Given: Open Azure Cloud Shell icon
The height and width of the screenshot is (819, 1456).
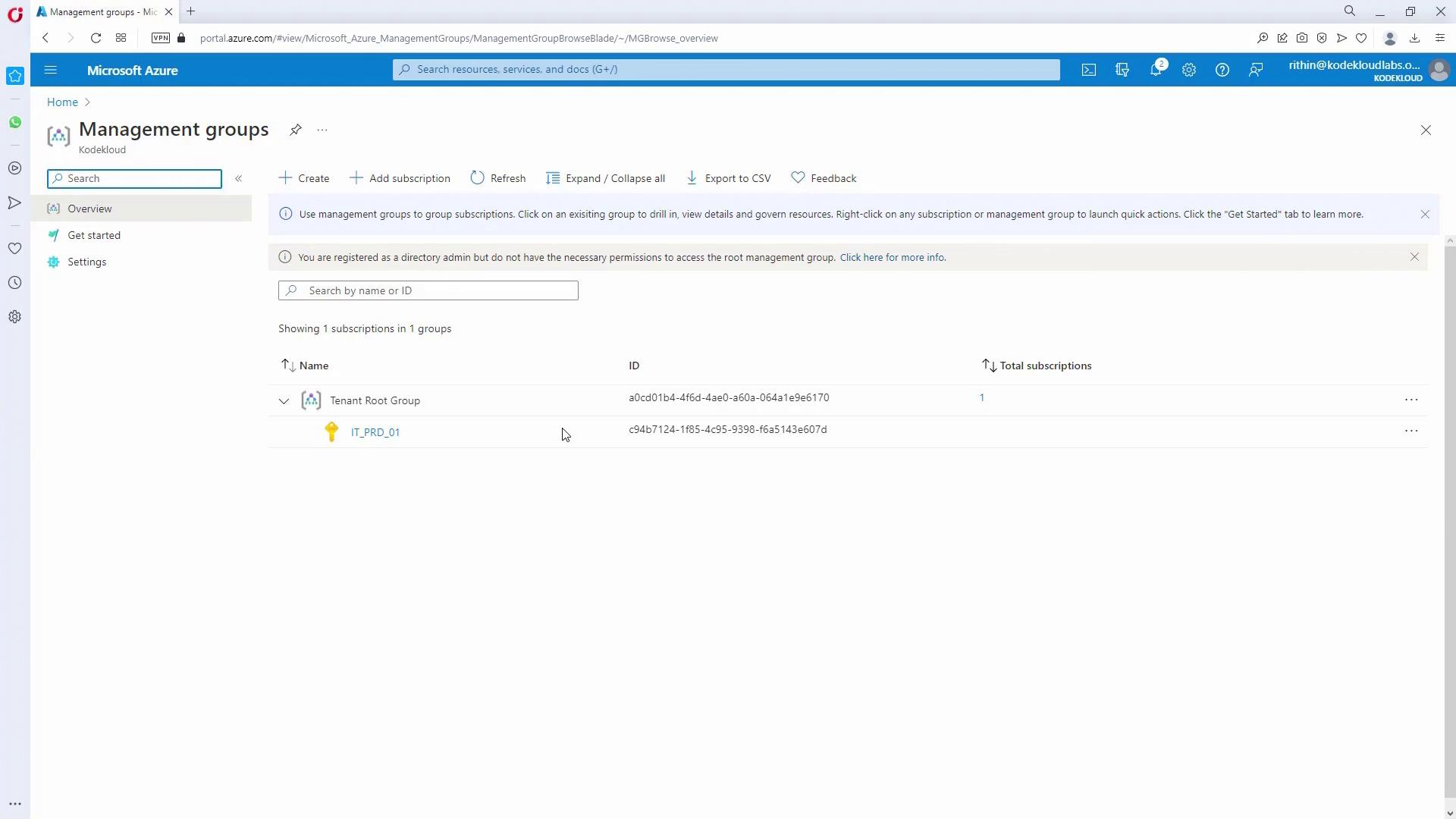Looking at the screenshot, I should point(1089,70).
